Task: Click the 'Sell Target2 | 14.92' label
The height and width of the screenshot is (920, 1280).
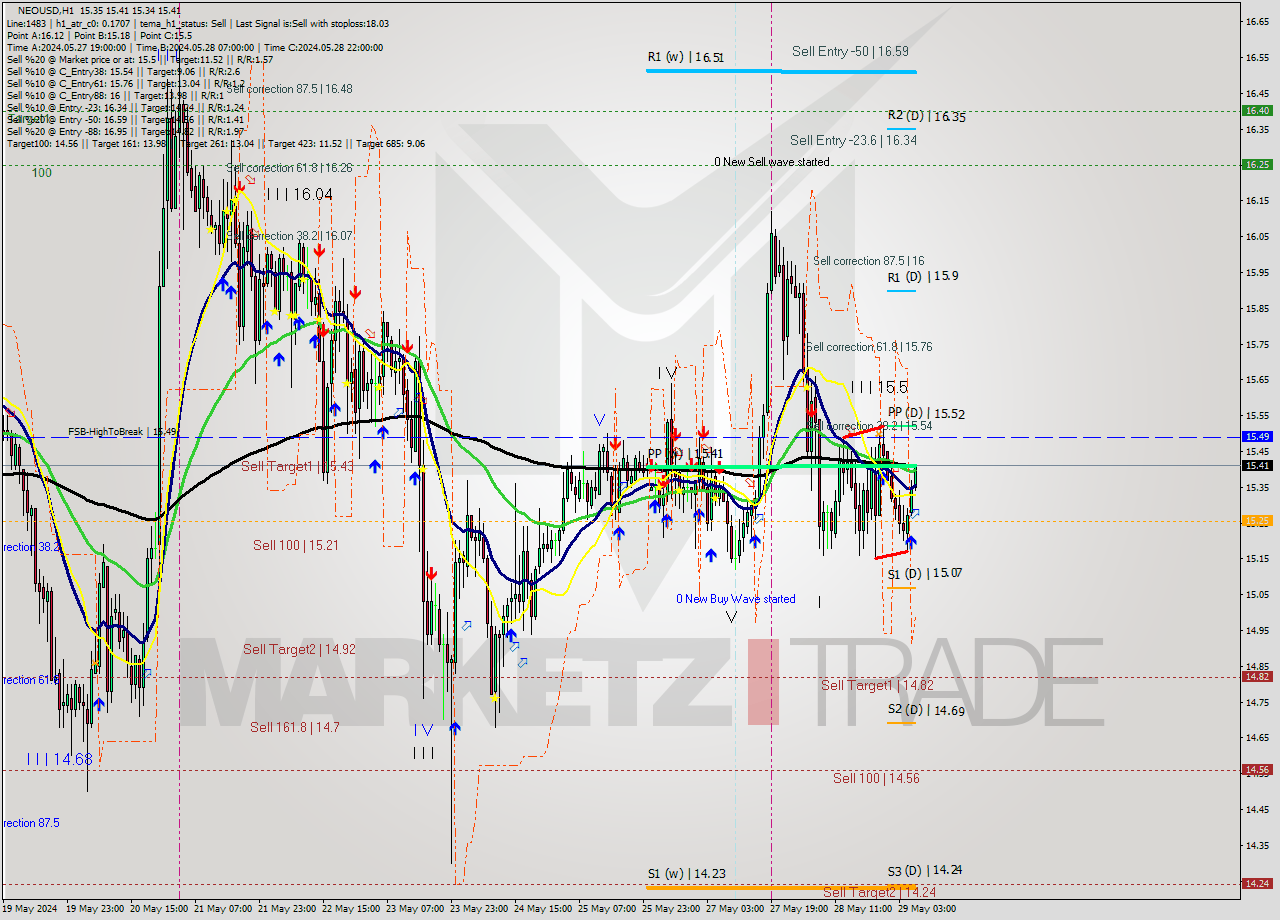Action: pyautogui.click(x=299, y=650)
